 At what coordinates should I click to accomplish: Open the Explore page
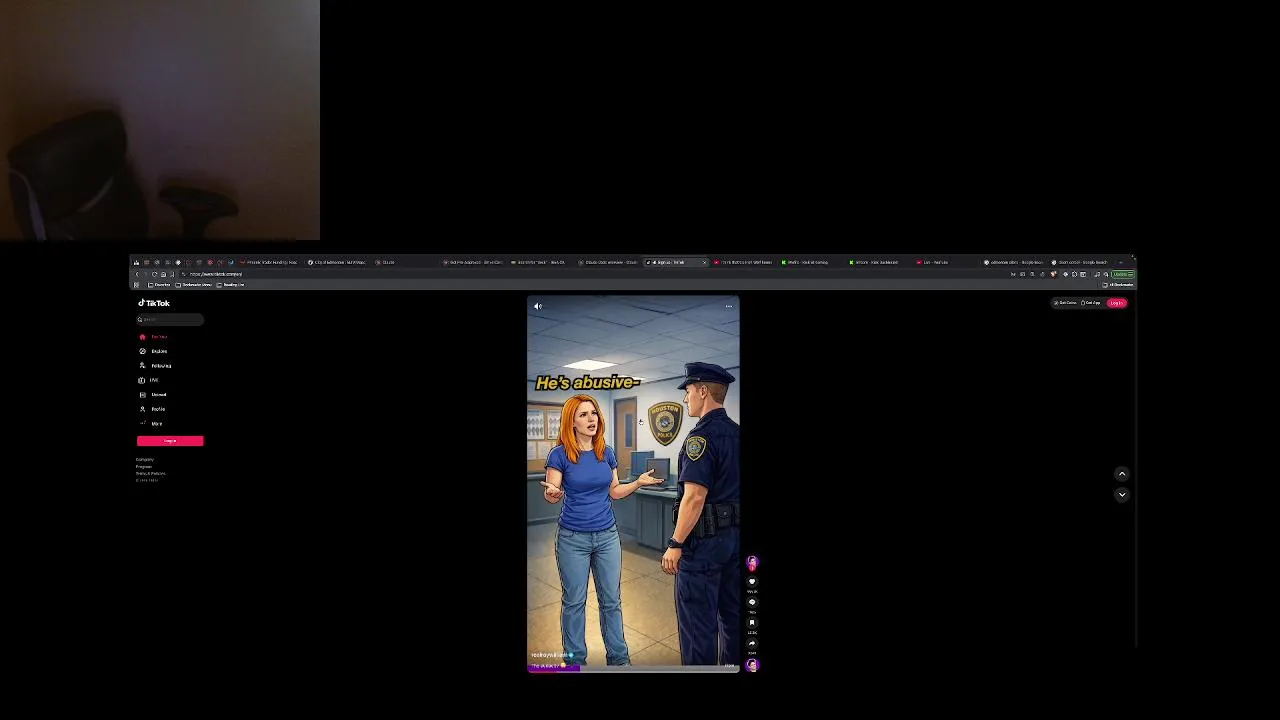154,351
